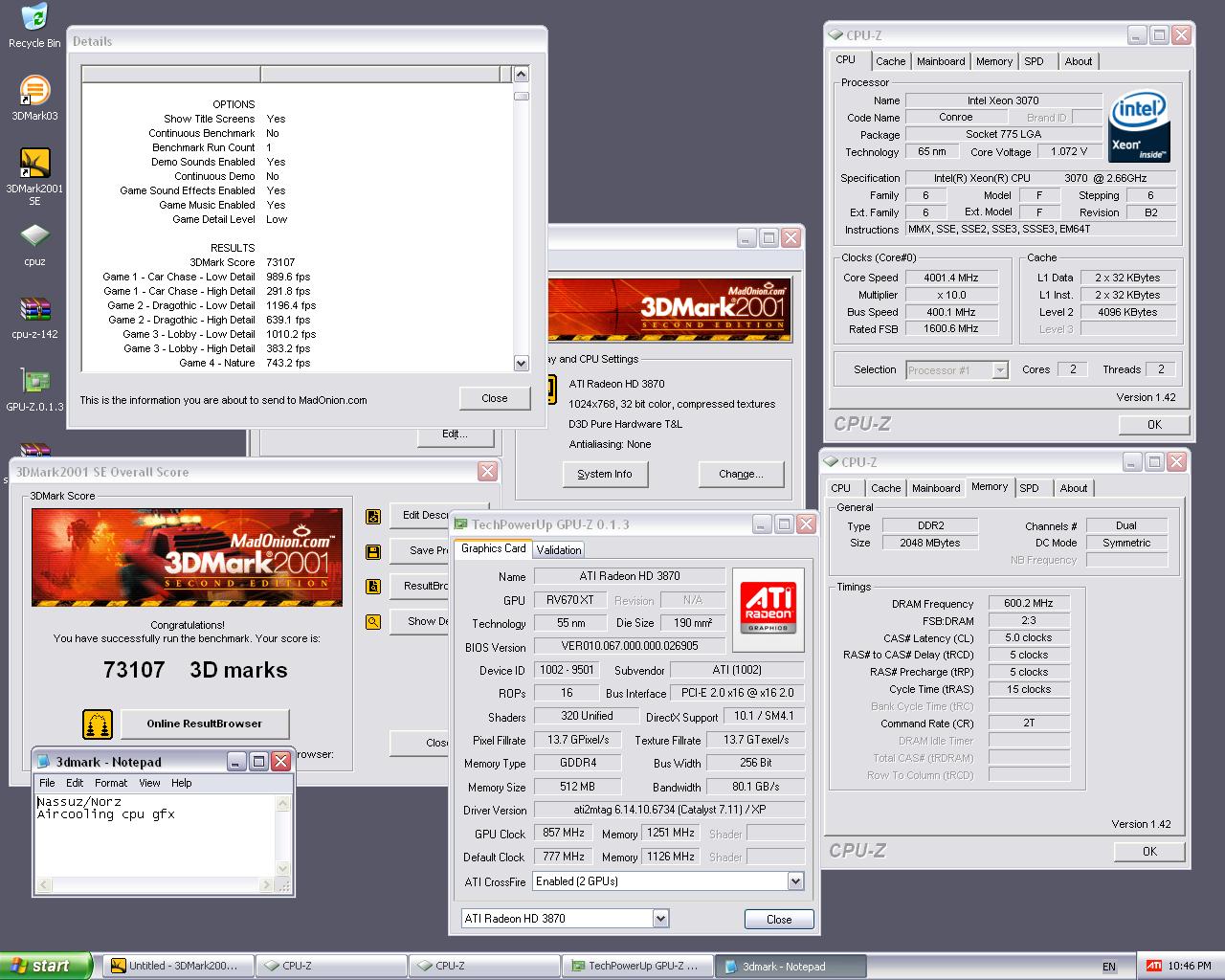1225x980 pixels.
Task: Click the GPU-Z title bar icon
Action: (461, 524)
